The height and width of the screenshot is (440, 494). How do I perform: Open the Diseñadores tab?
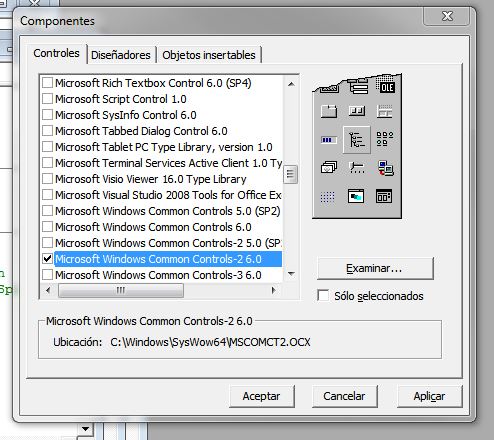pyautogui.click(x=121, y=55)
